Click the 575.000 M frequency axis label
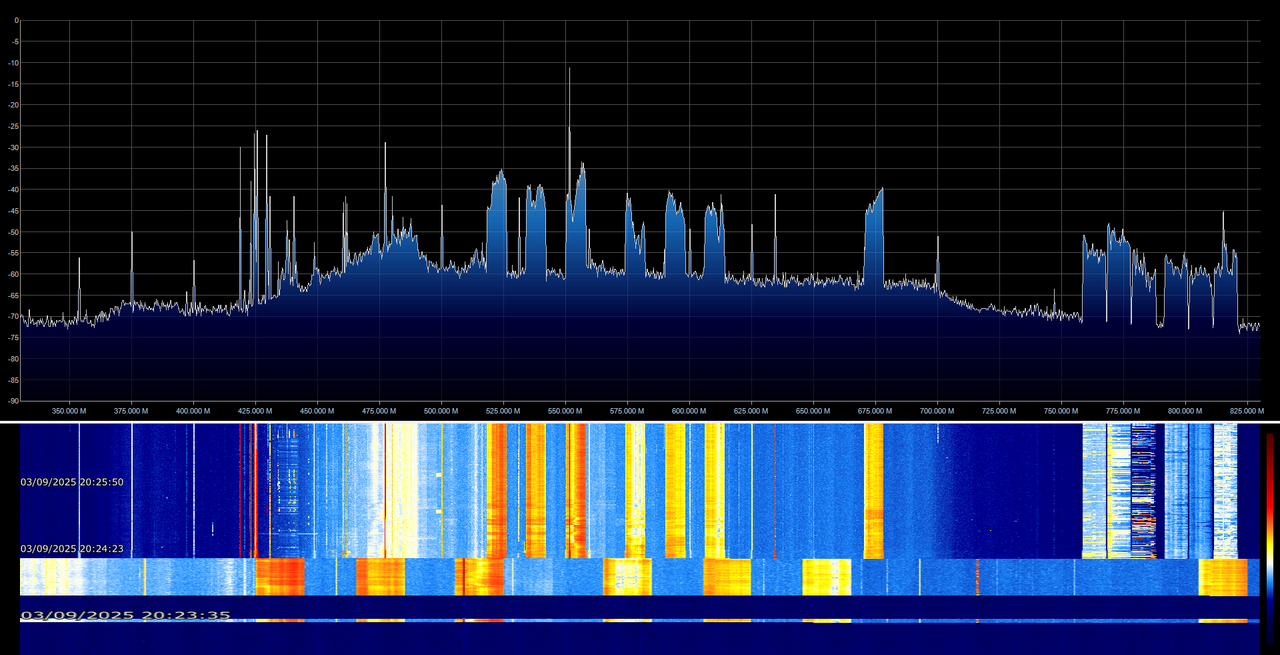1280x655 pixels. coord(627,410)
